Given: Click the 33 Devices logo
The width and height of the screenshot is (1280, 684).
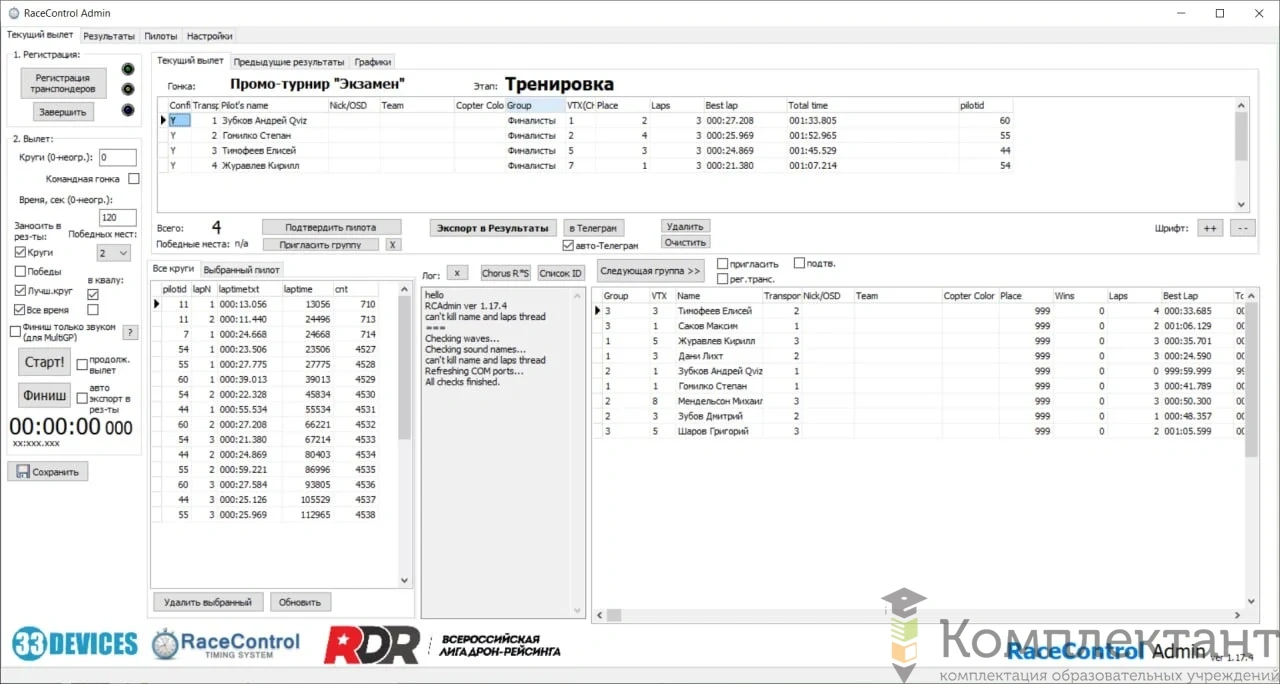Looking at the screenshot, I should (75, 643).
